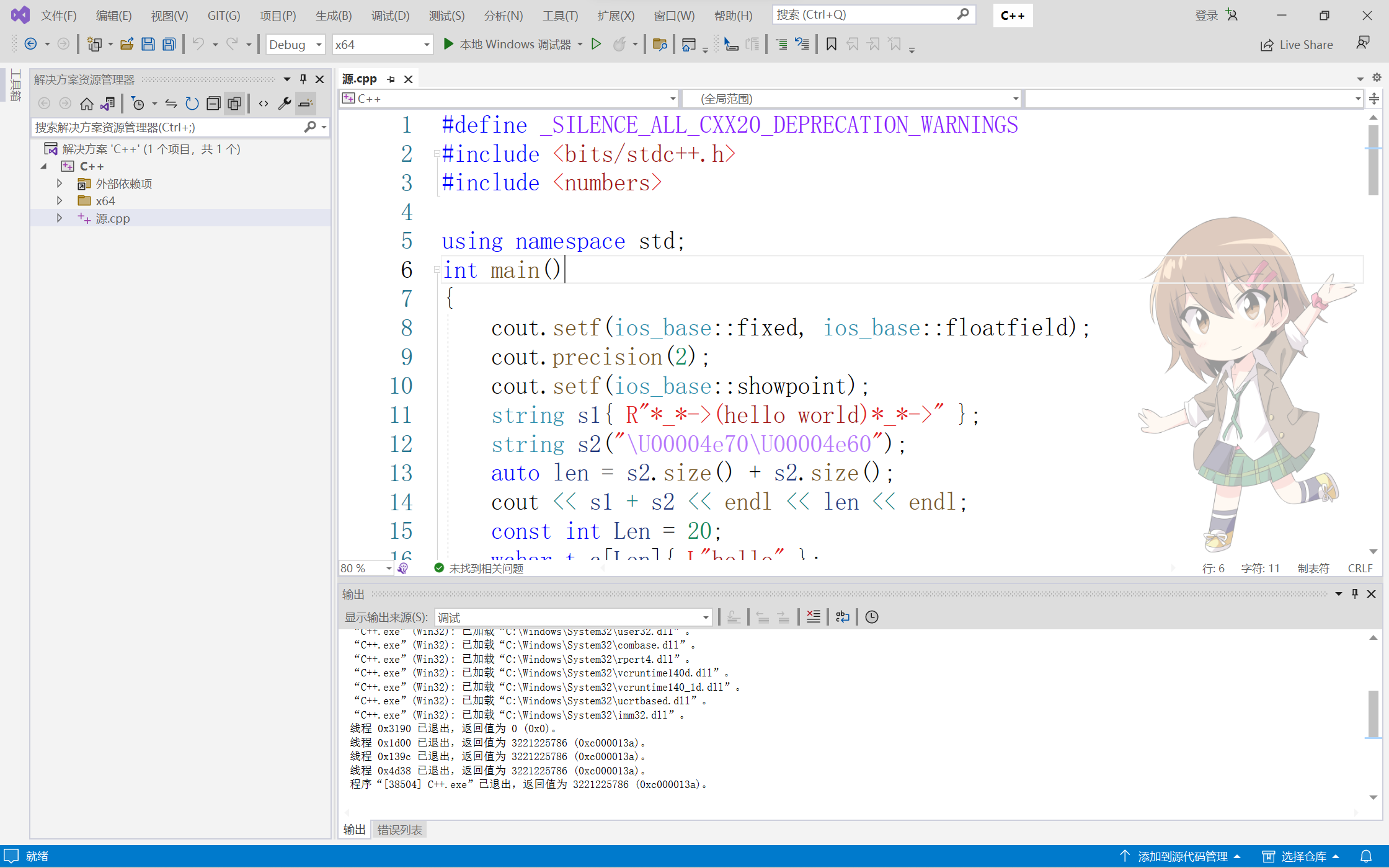This screenshot has height=868, width=1389.
Task: Open the Debug configuration dropdown
Action: 295,45
